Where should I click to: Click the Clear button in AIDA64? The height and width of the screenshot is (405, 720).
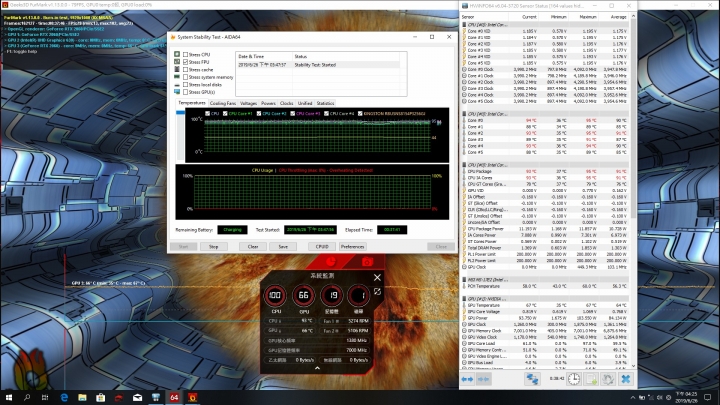(x=253, y=247)
